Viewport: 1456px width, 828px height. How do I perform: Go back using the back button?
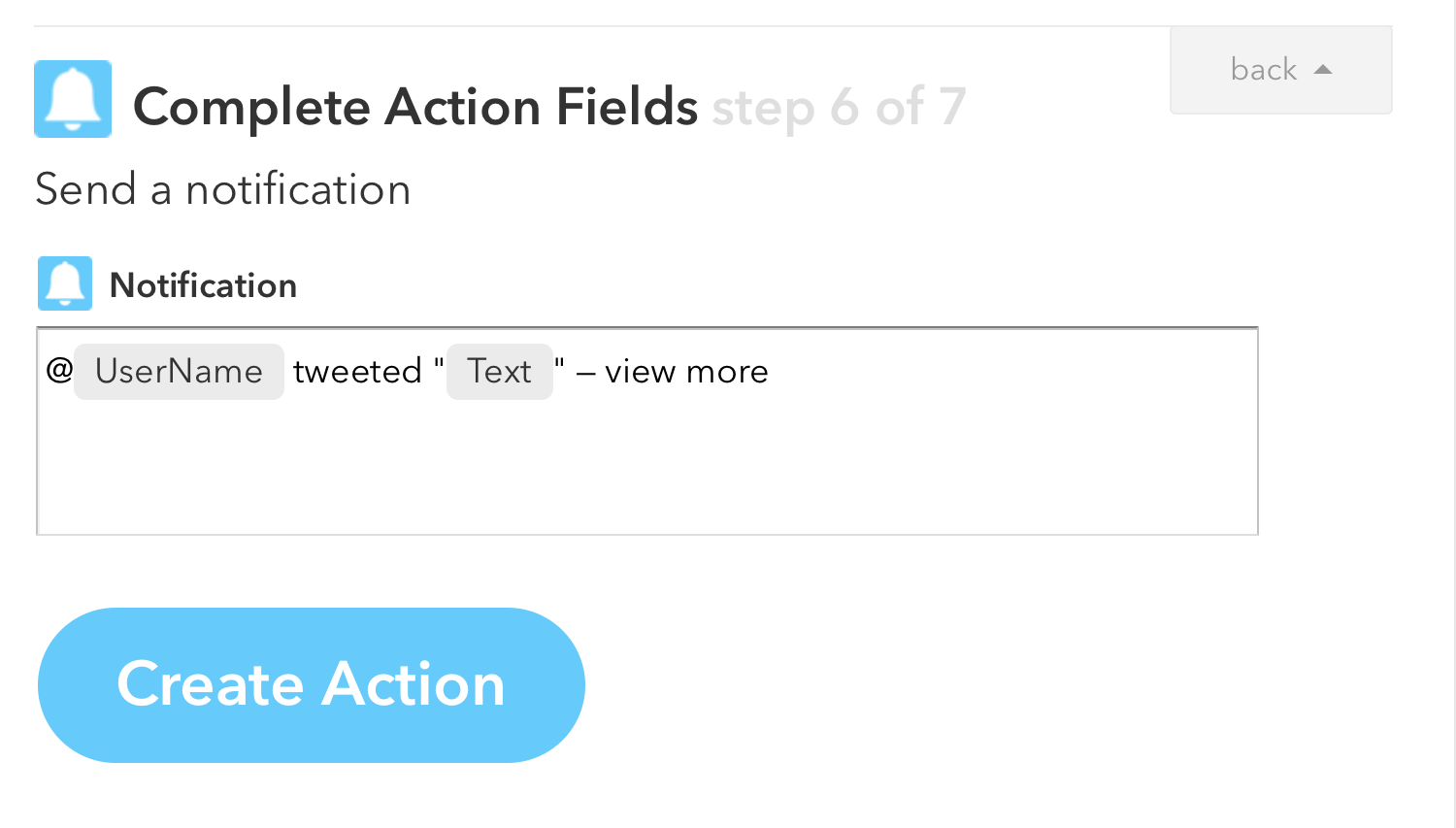point(1280,70)
